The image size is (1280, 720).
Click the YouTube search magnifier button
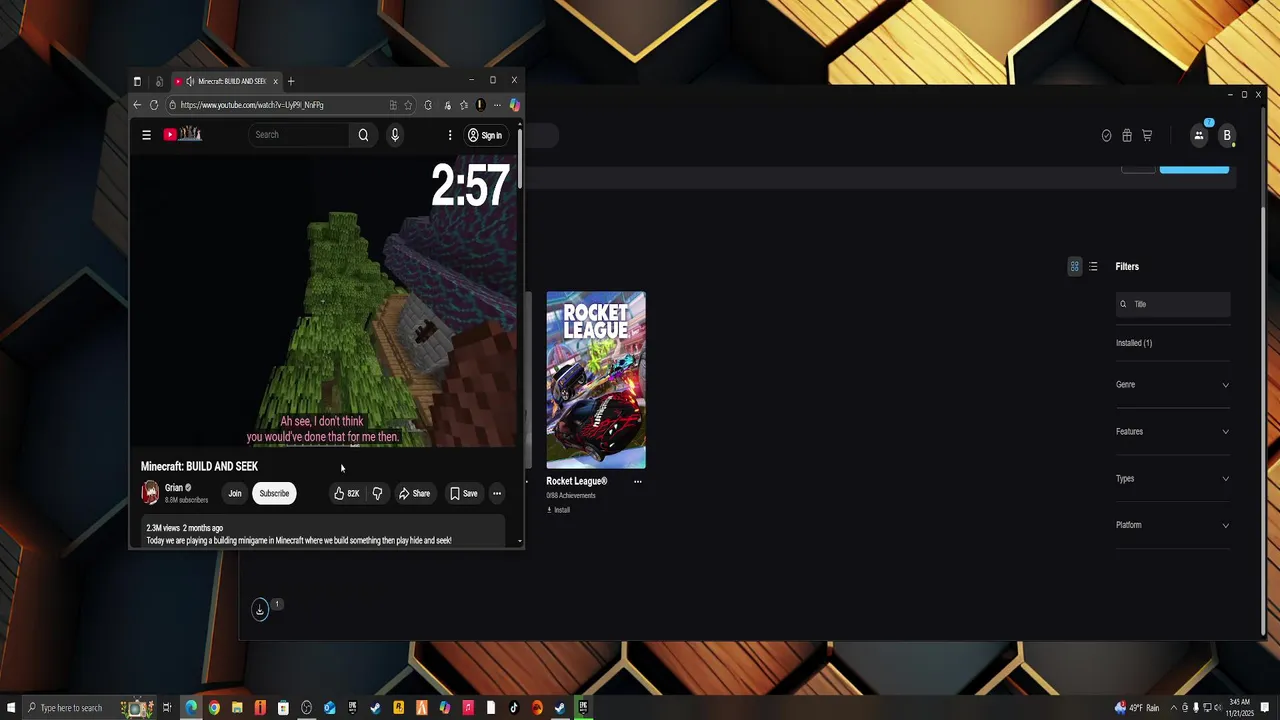(363, 135)
